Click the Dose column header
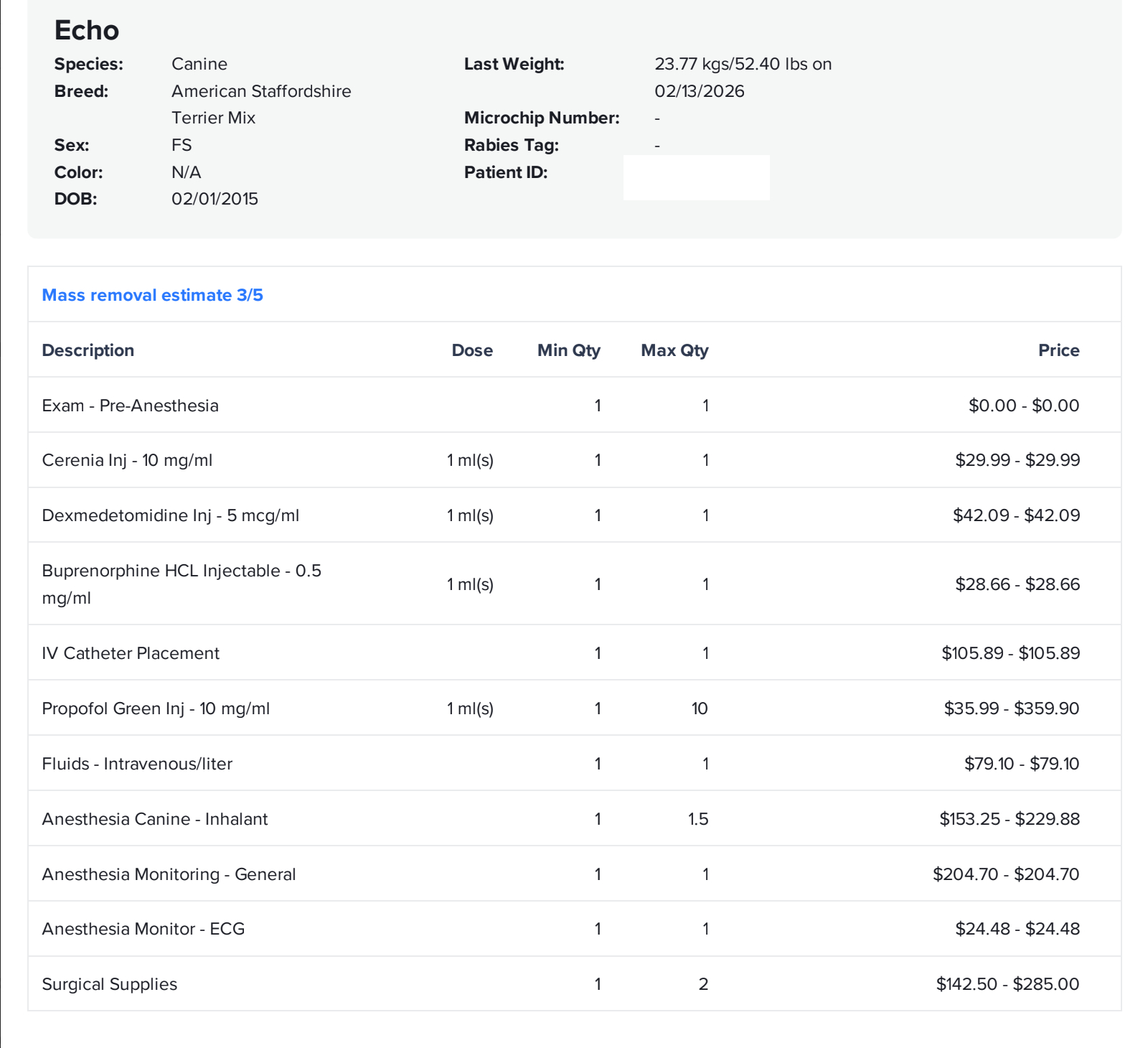 tap(471, 350)
